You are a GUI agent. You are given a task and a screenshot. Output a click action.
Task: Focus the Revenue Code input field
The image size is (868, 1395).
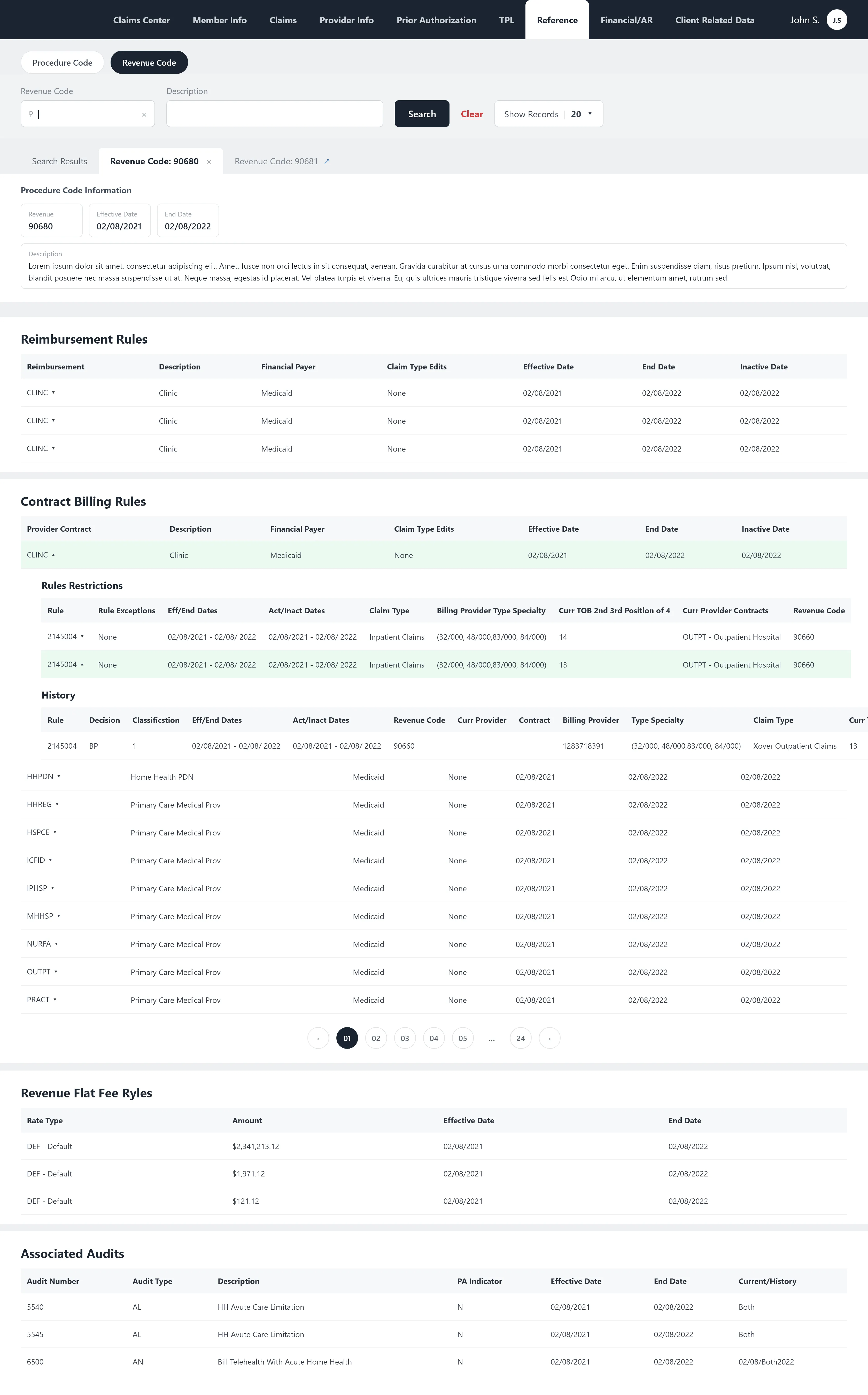coord(87,114)
